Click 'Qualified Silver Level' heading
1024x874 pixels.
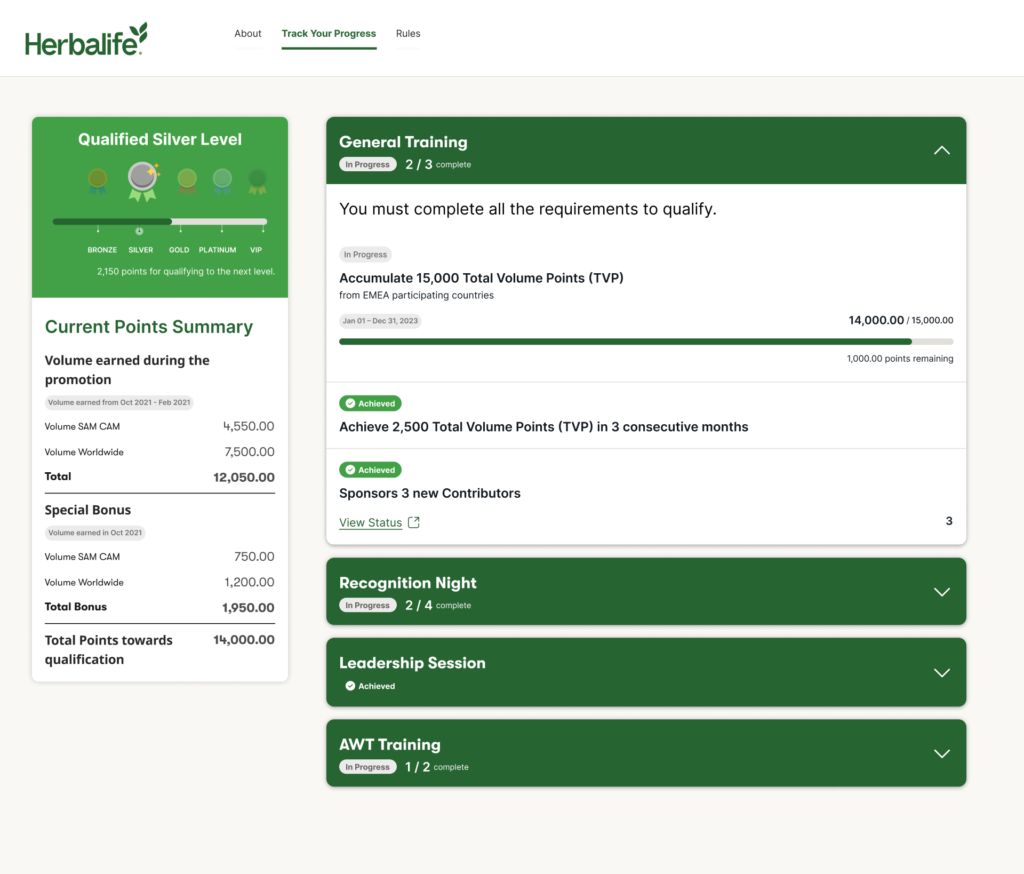pos(160,139)
